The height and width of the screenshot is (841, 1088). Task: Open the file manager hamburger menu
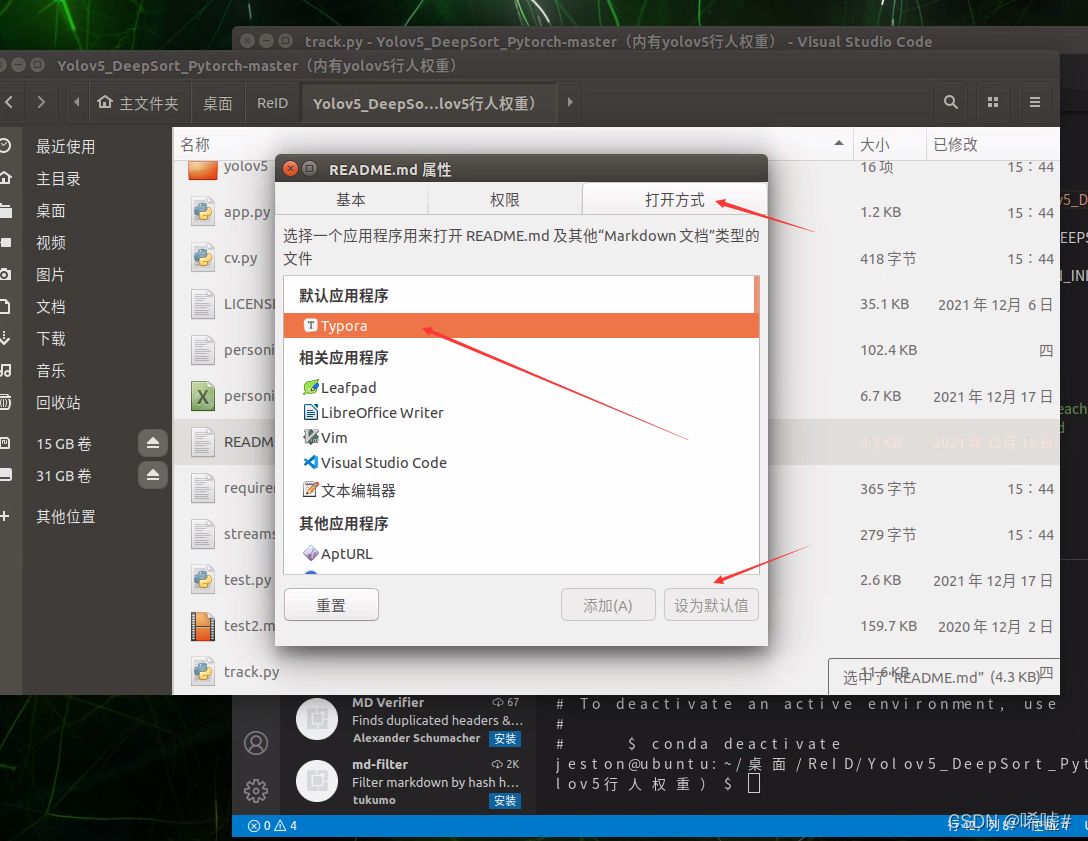point(1035,102)
